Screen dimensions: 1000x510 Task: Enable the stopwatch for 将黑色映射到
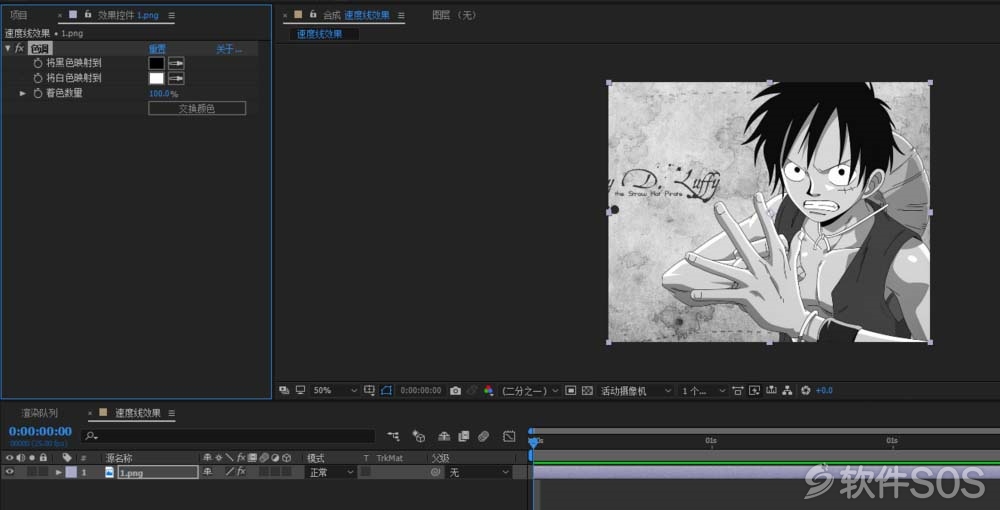click(38, 63)
